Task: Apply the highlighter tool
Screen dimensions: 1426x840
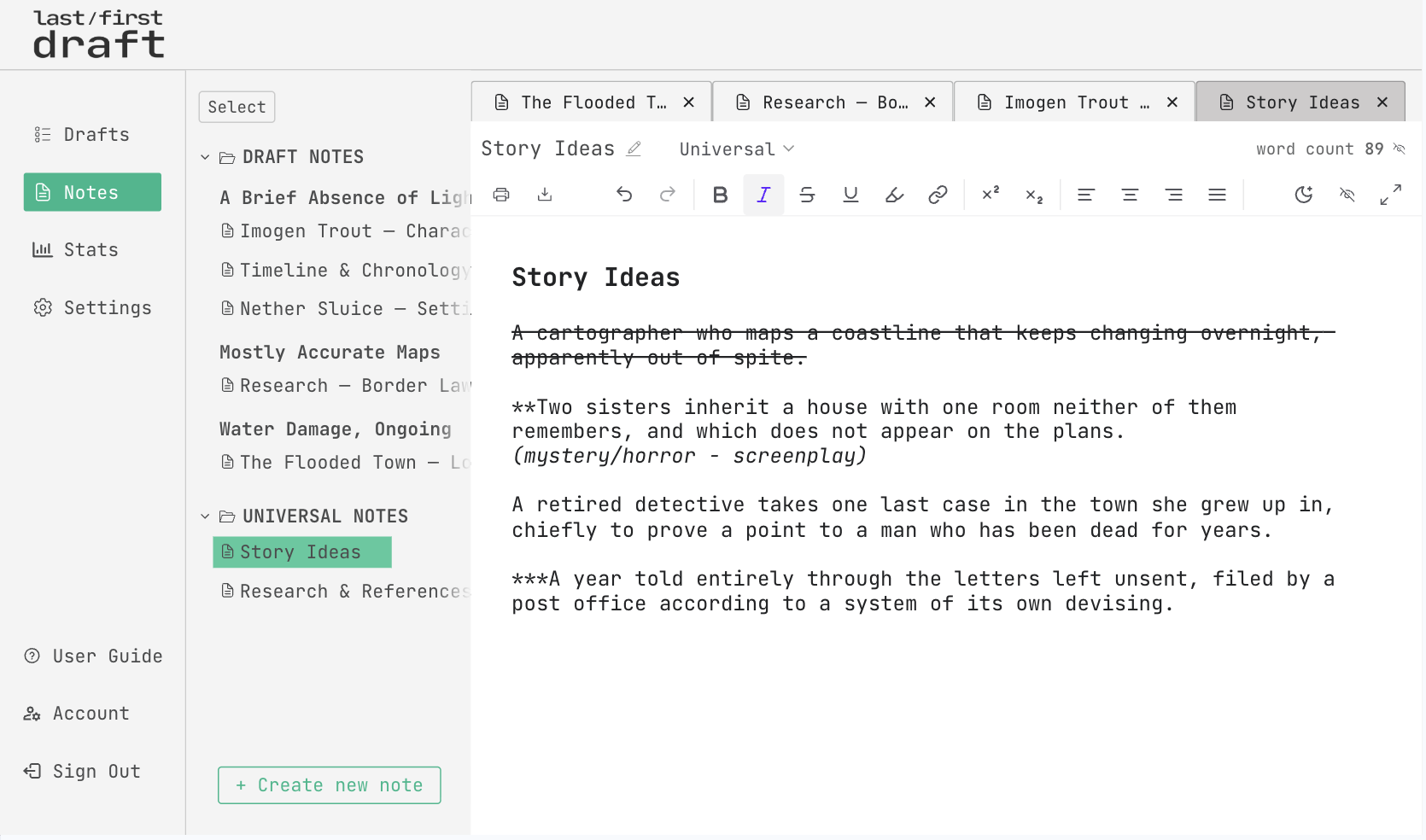Action: (x=894, y=195)
